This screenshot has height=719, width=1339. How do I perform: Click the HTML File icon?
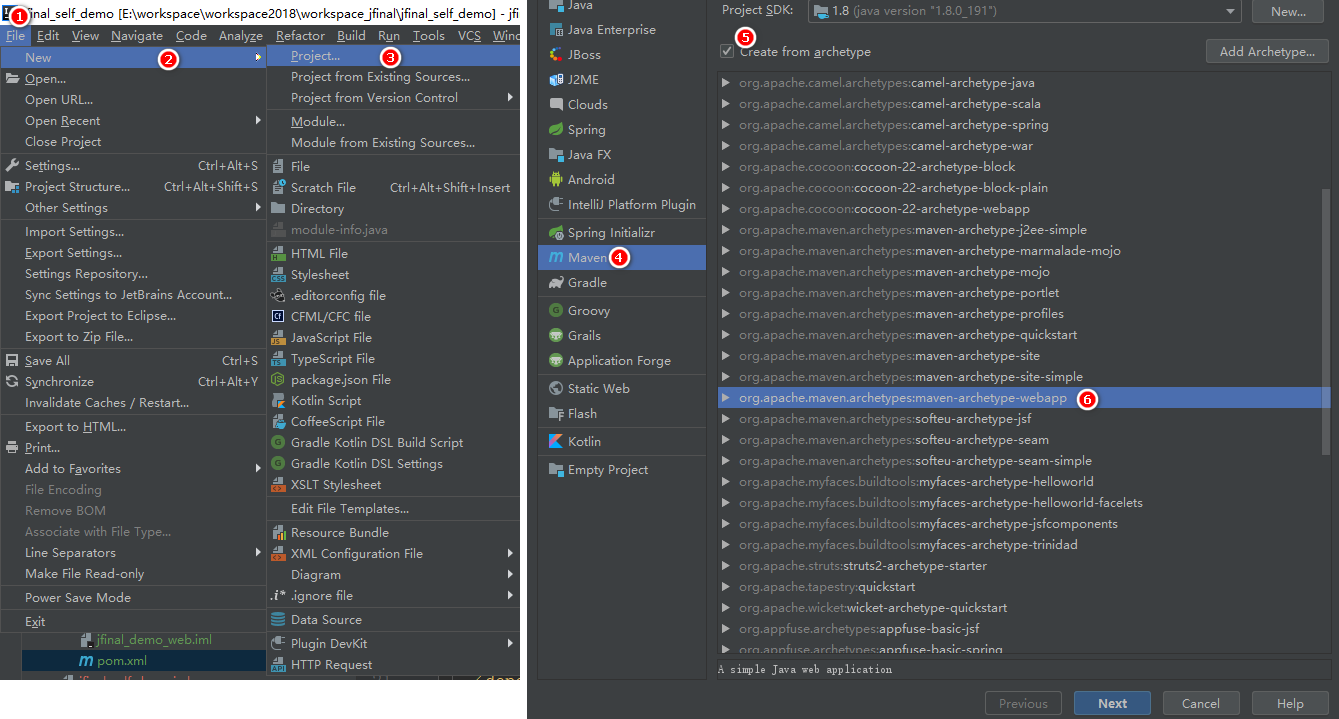tap(279, 253)
